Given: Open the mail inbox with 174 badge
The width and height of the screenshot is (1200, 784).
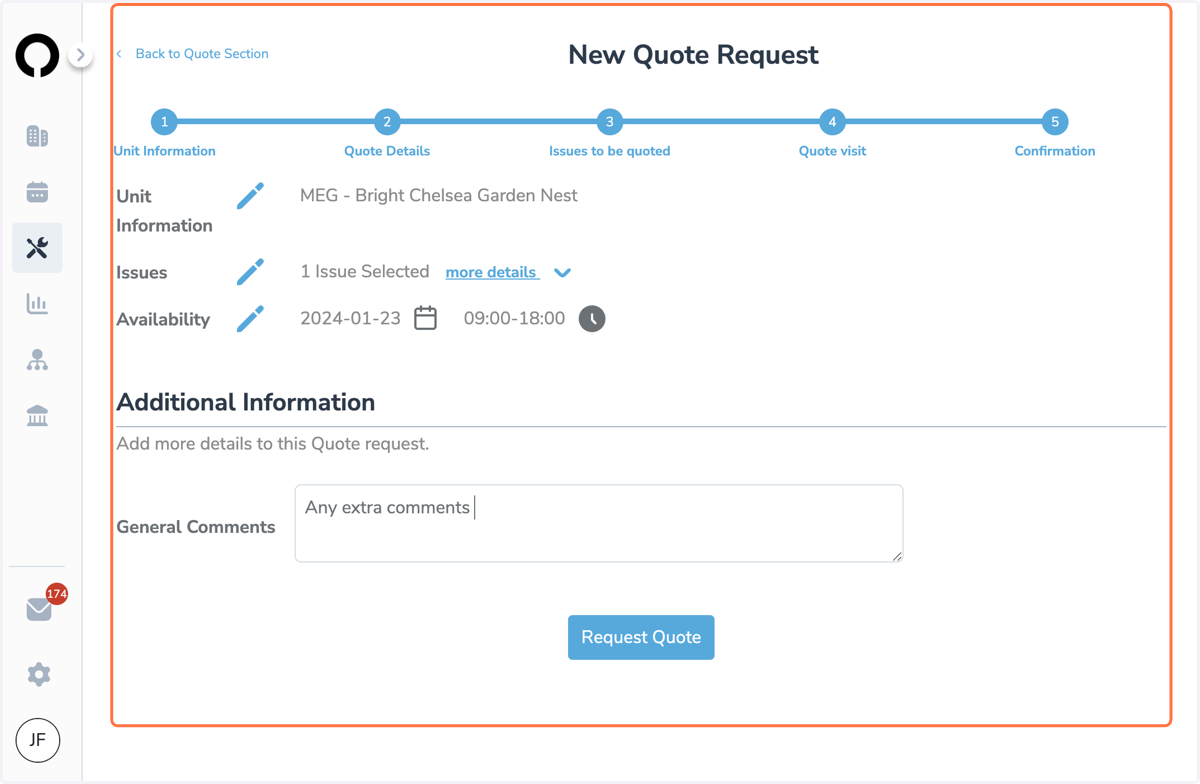Looking at the screenshot, I should pos(39,608).
